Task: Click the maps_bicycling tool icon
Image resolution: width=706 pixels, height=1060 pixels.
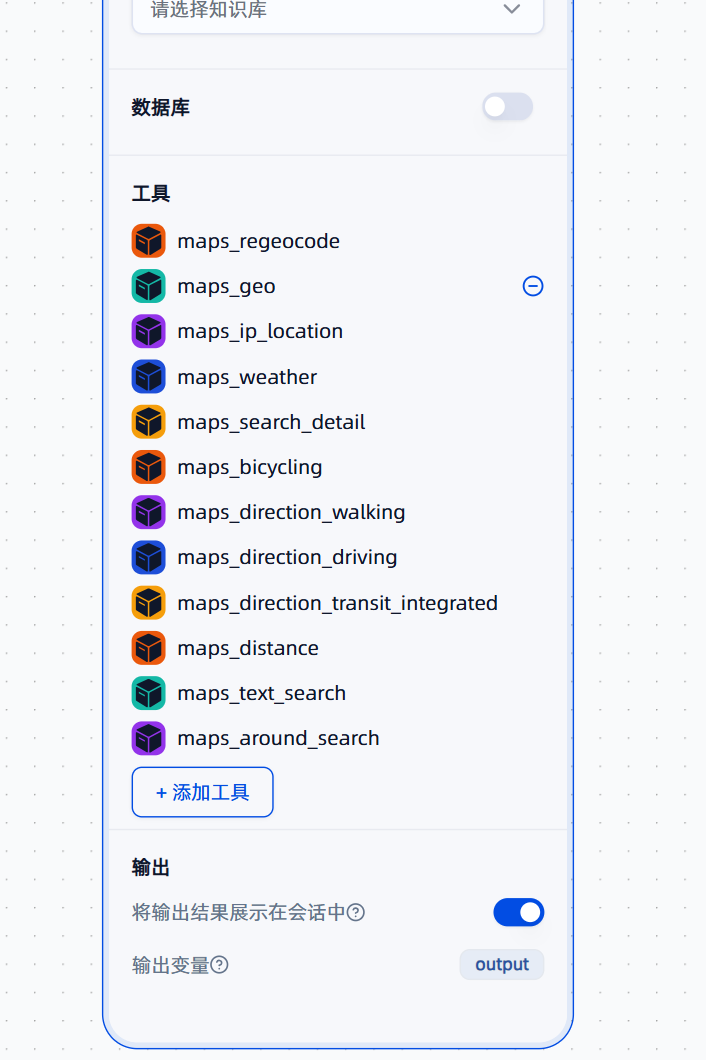Action: (149, 467)
